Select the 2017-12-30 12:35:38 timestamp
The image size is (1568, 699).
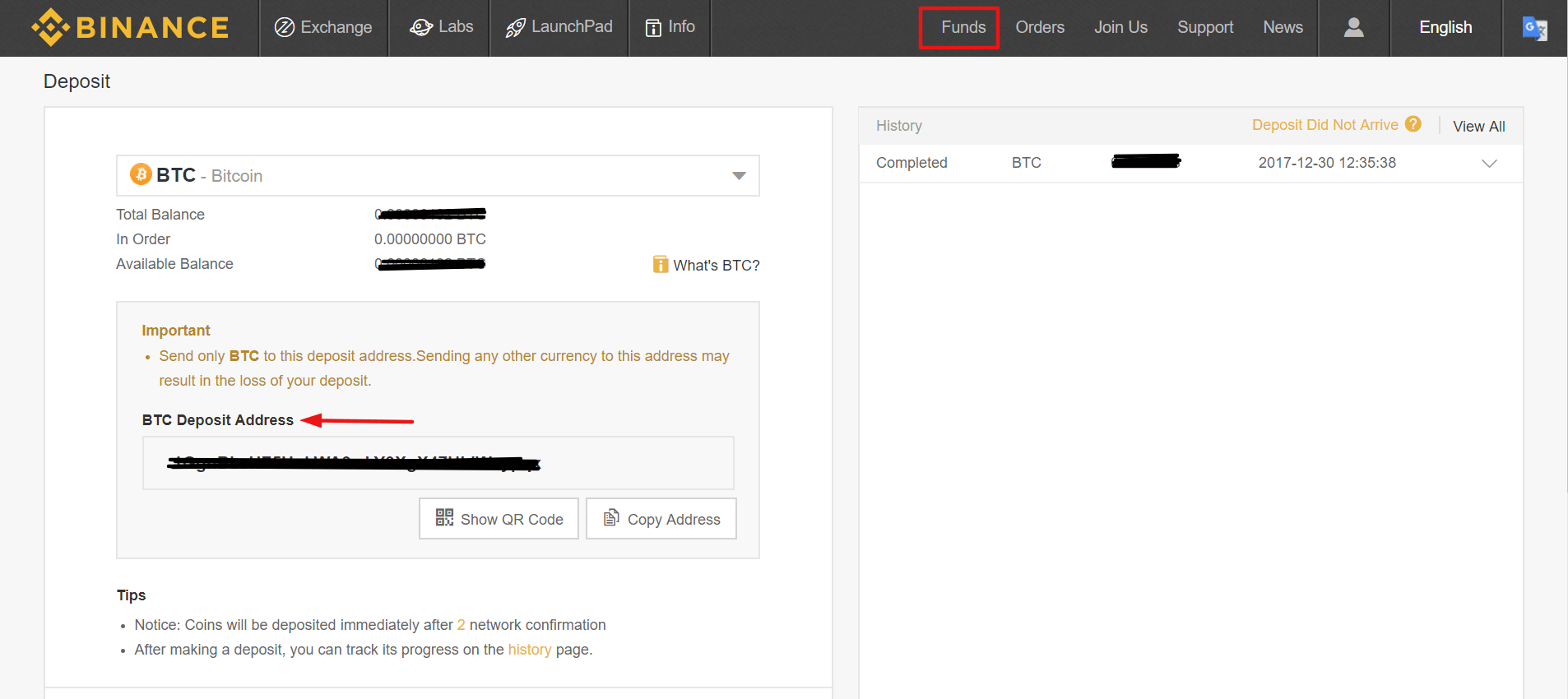click(x=1326, y=163)
